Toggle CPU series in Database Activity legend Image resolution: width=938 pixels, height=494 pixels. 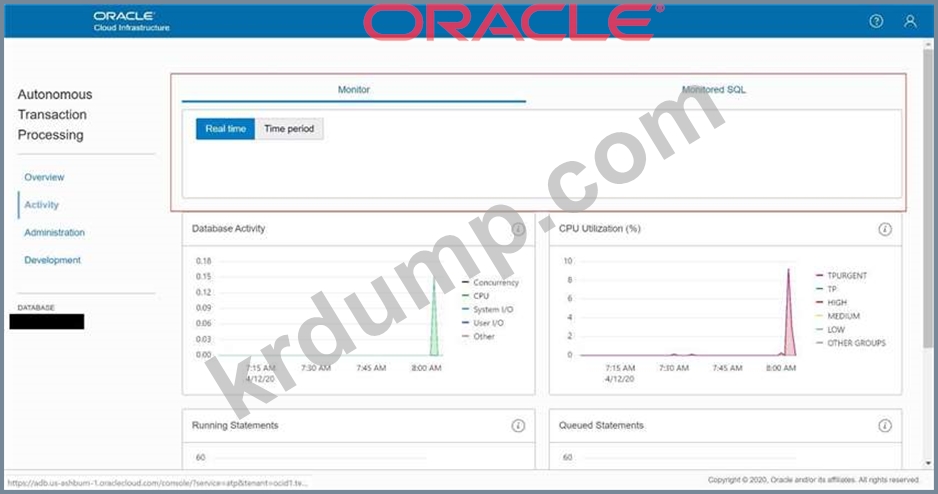(x=476, y=296)
